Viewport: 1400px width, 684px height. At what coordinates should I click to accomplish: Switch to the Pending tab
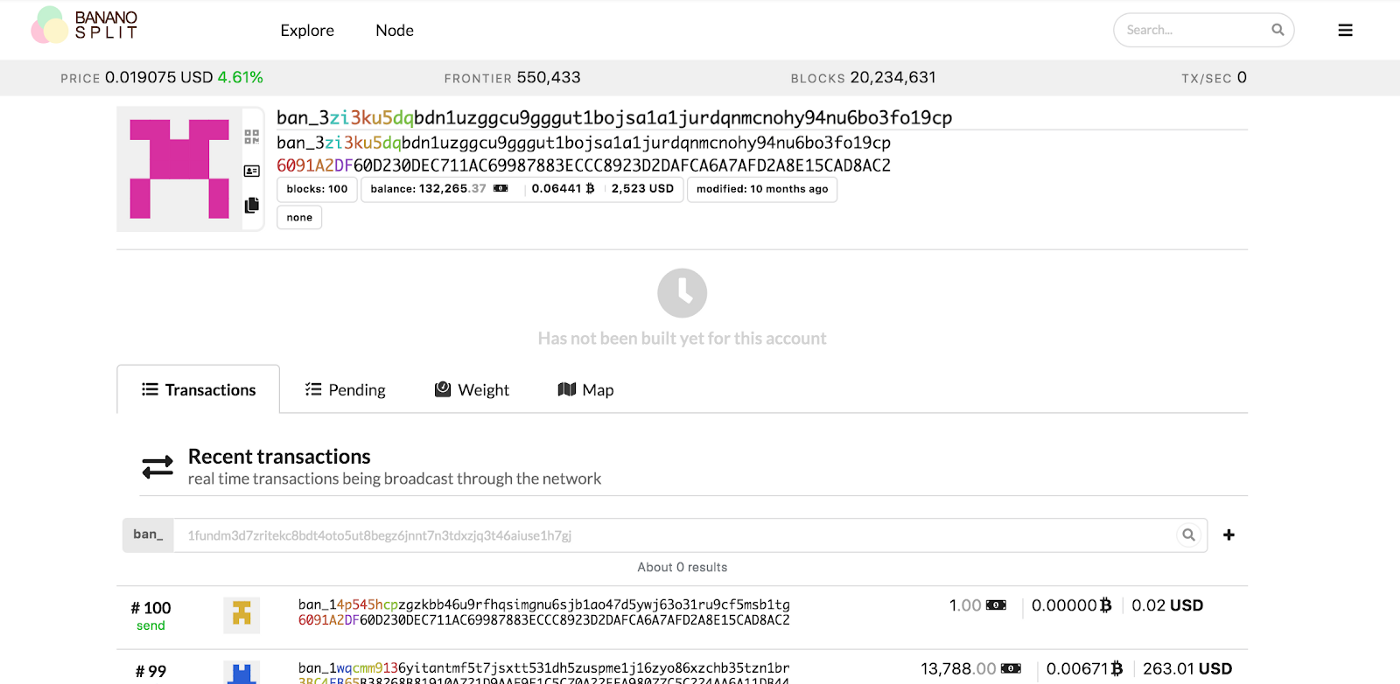click(x=345, y=390)
